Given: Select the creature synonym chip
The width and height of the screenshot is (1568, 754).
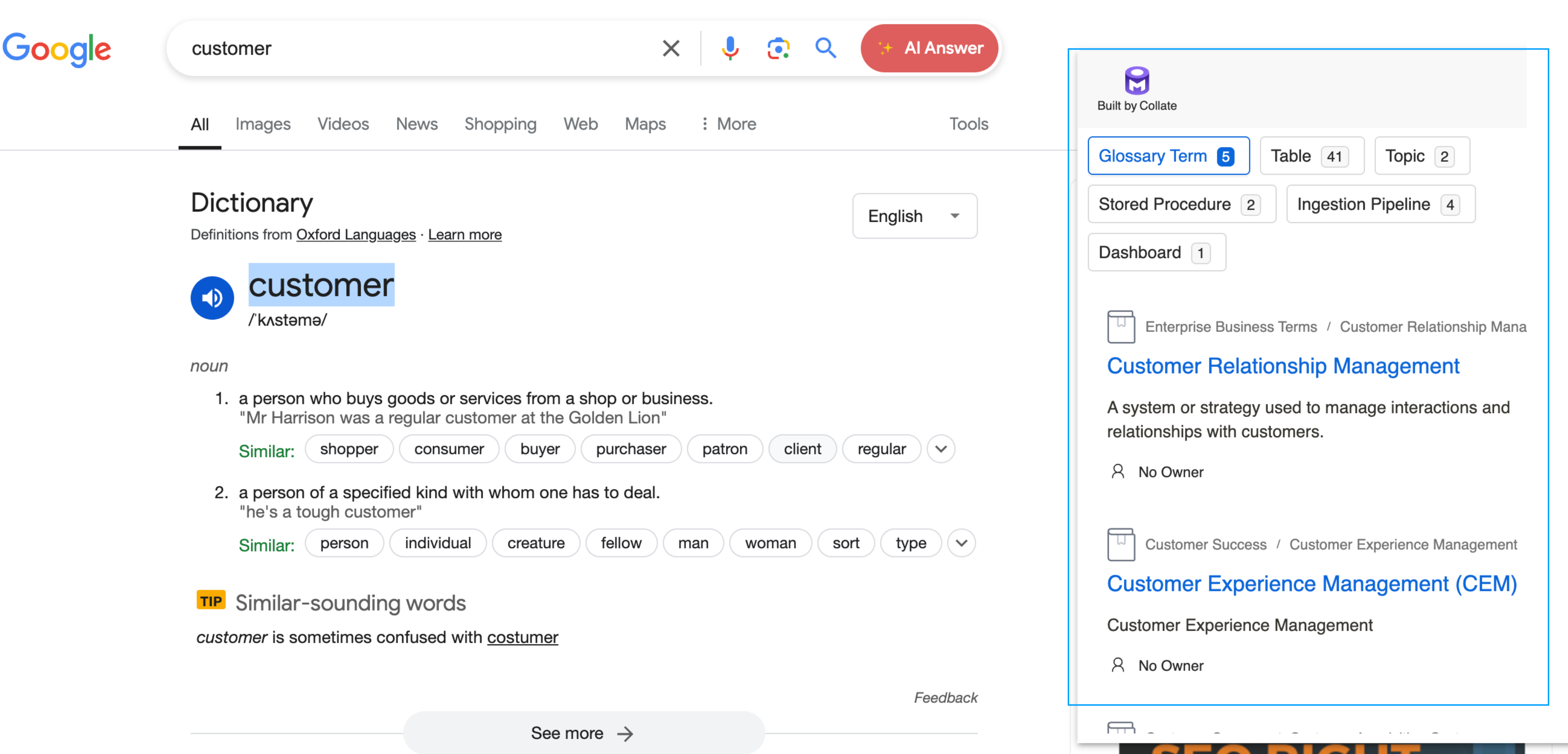Looking at the screenshot, I should (535, 543).
